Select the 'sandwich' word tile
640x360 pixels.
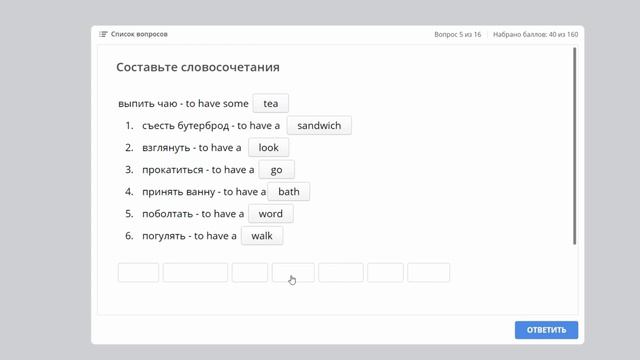point(319,125)
